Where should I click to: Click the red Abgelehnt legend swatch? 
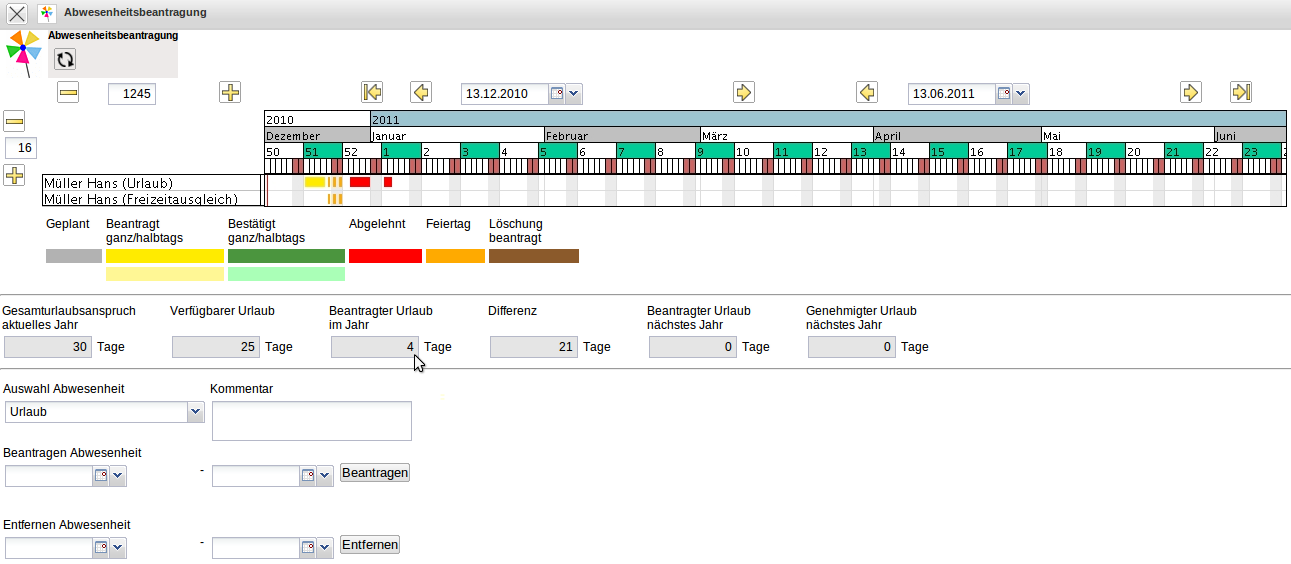coord(385,256)
